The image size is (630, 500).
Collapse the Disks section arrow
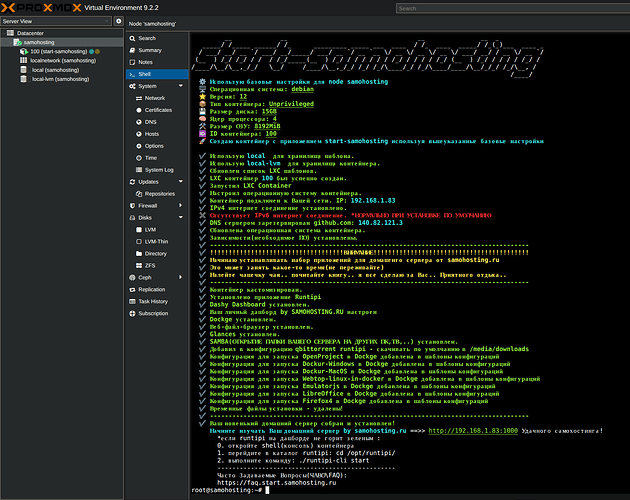click(181, 217)
